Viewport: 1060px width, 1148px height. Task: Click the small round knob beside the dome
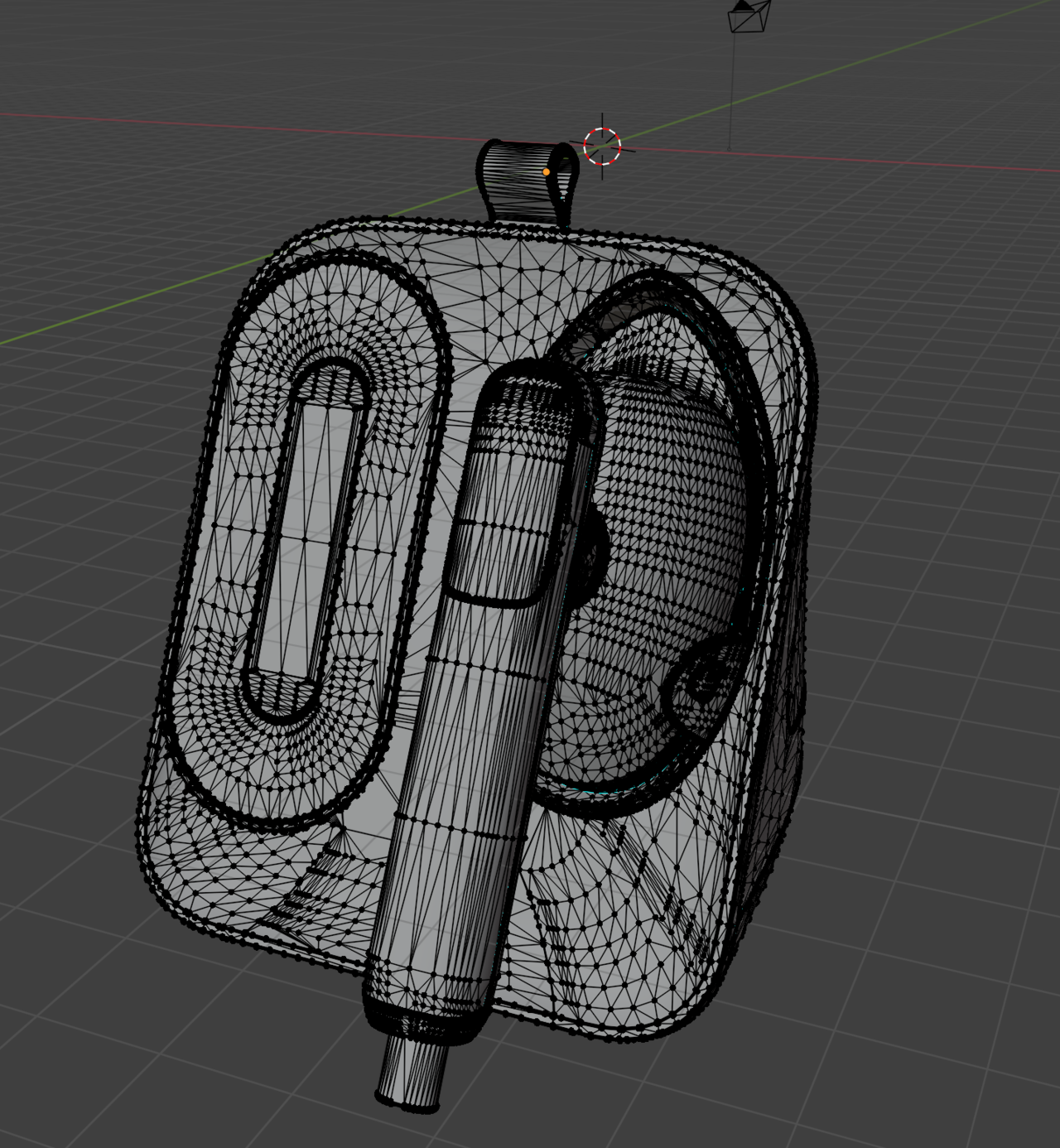click(x=702, y=684)
